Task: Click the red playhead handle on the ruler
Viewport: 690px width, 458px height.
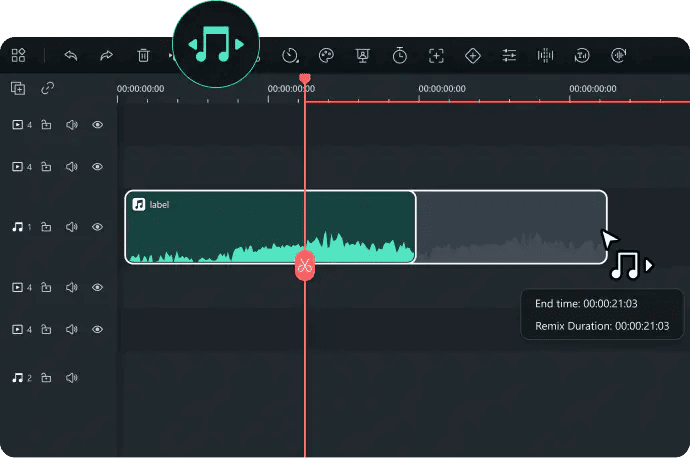Action: click(x=305, y=79)
